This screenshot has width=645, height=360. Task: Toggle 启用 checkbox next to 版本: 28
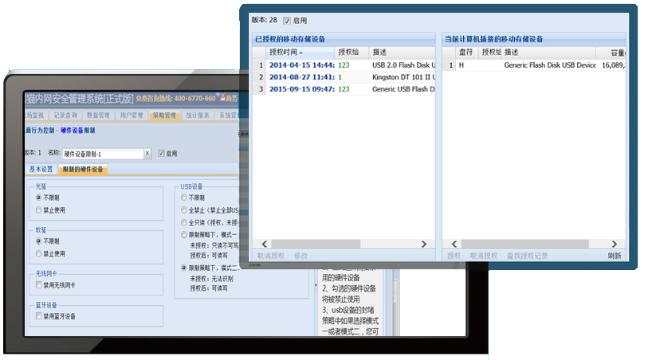(287, 21)
